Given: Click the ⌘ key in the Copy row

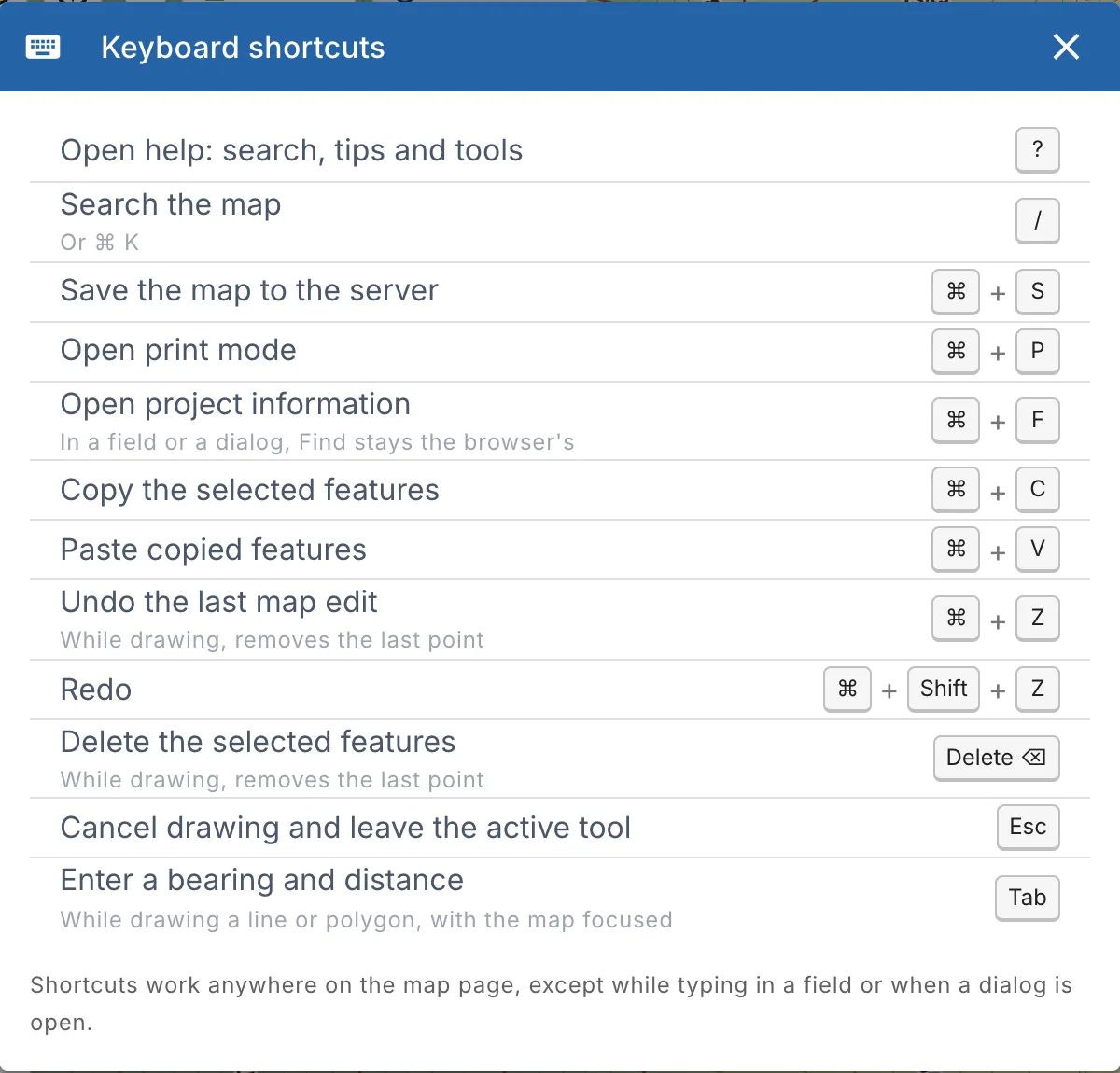Looking at the screenshot, I should pos(956,489).
